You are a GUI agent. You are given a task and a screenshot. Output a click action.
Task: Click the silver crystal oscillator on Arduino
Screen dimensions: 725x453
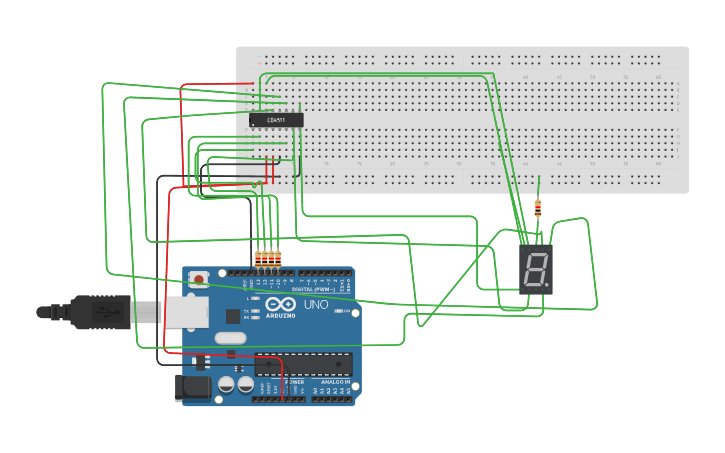[231, 338]
